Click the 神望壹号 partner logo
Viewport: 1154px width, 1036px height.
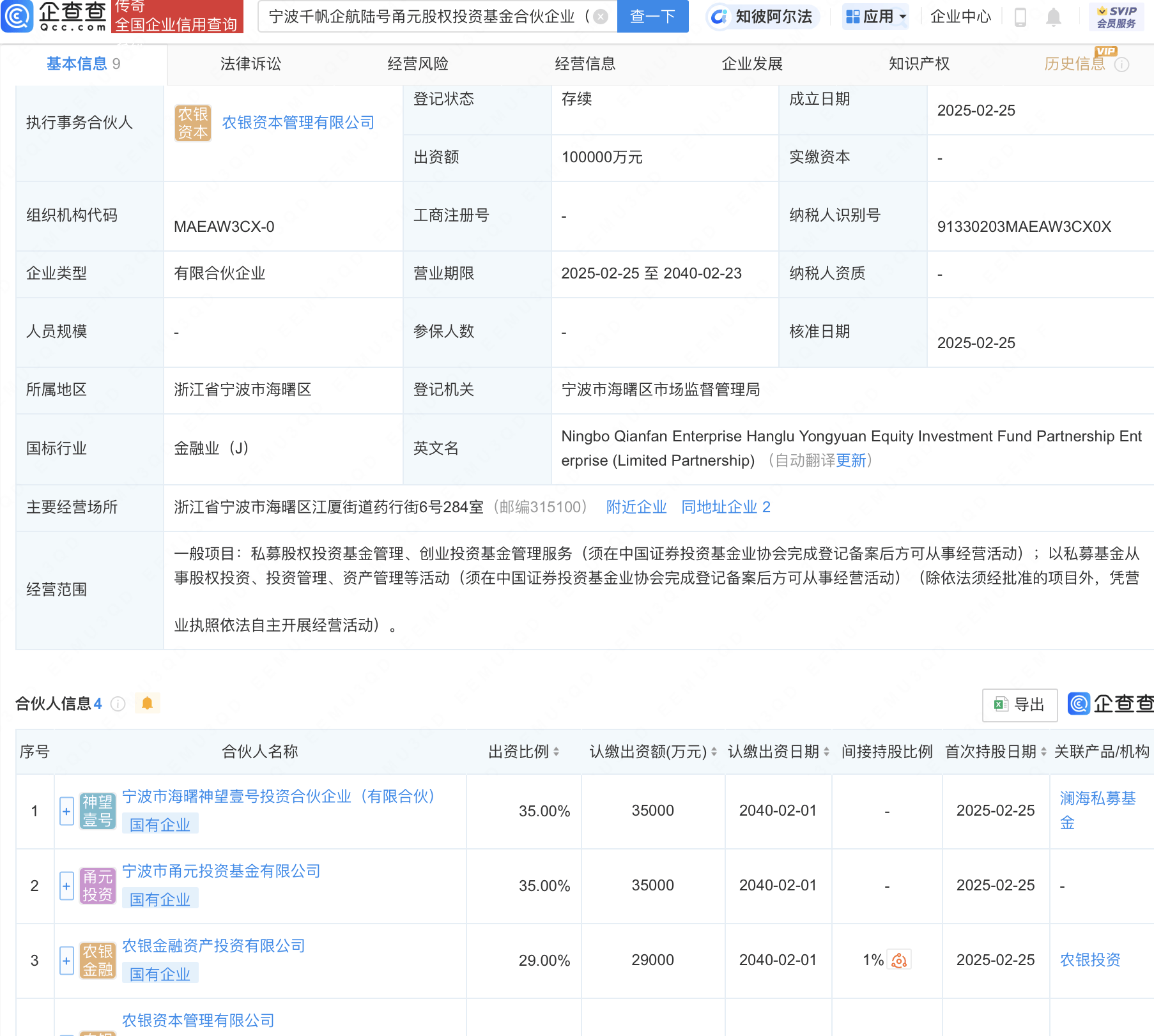[98, 811]
